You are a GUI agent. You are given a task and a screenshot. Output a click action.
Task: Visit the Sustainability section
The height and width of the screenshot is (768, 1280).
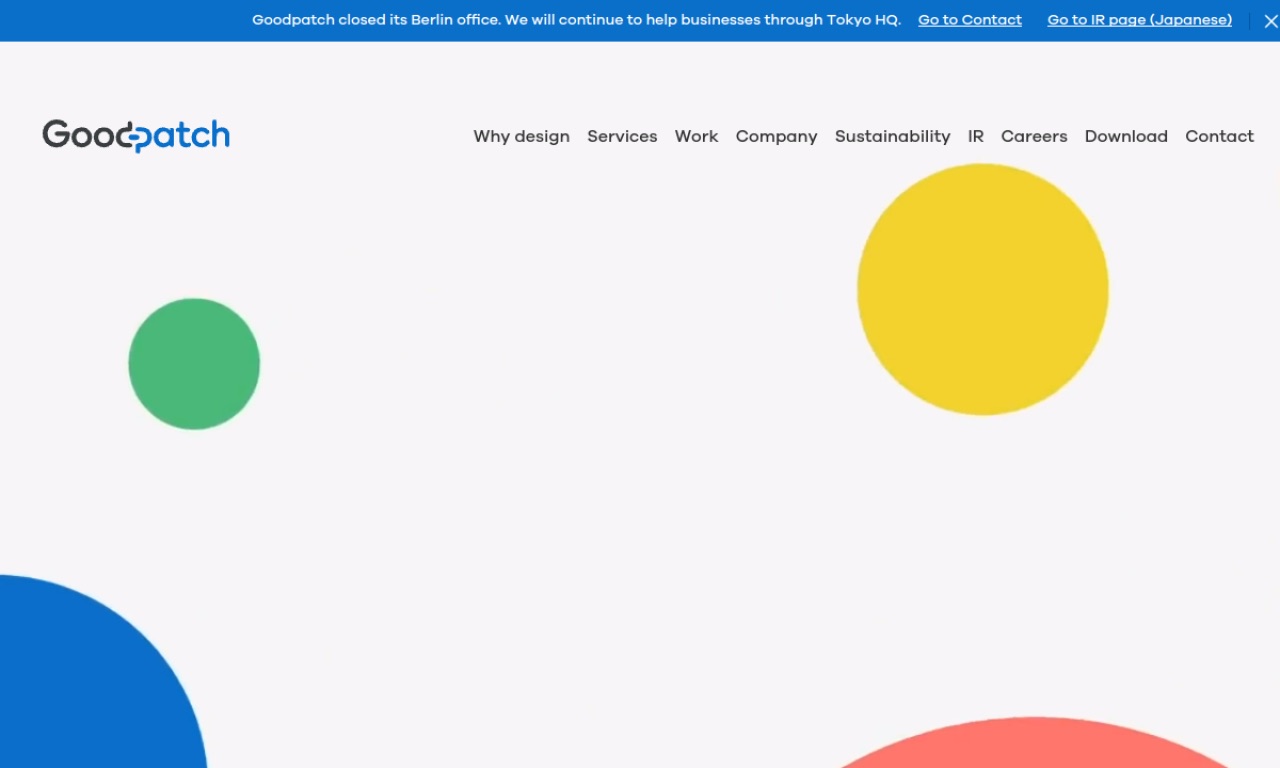[893, 136]
